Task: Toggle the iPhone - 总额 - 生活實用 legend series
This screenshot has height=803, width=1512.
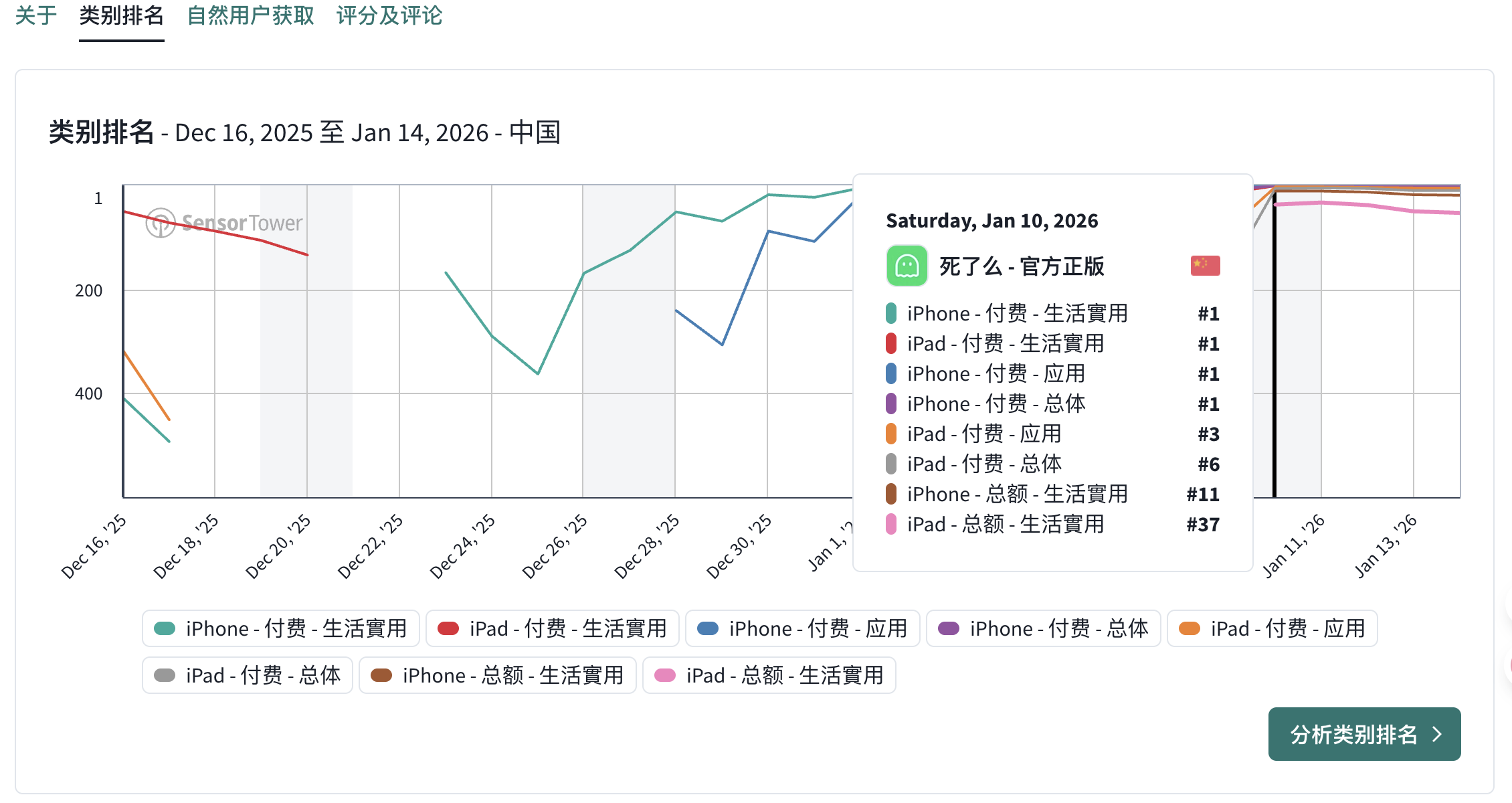Action: [497, 676]
